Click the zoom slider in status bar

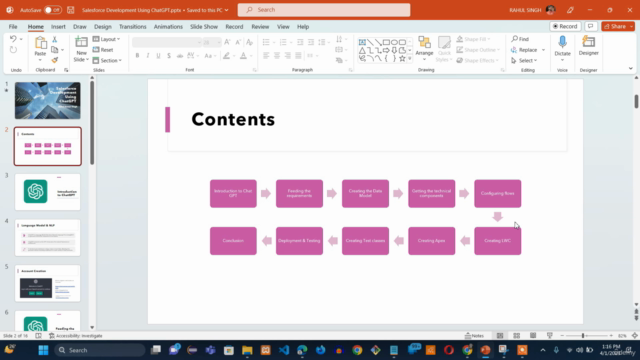pyautogui.click(x=586, y=336)
